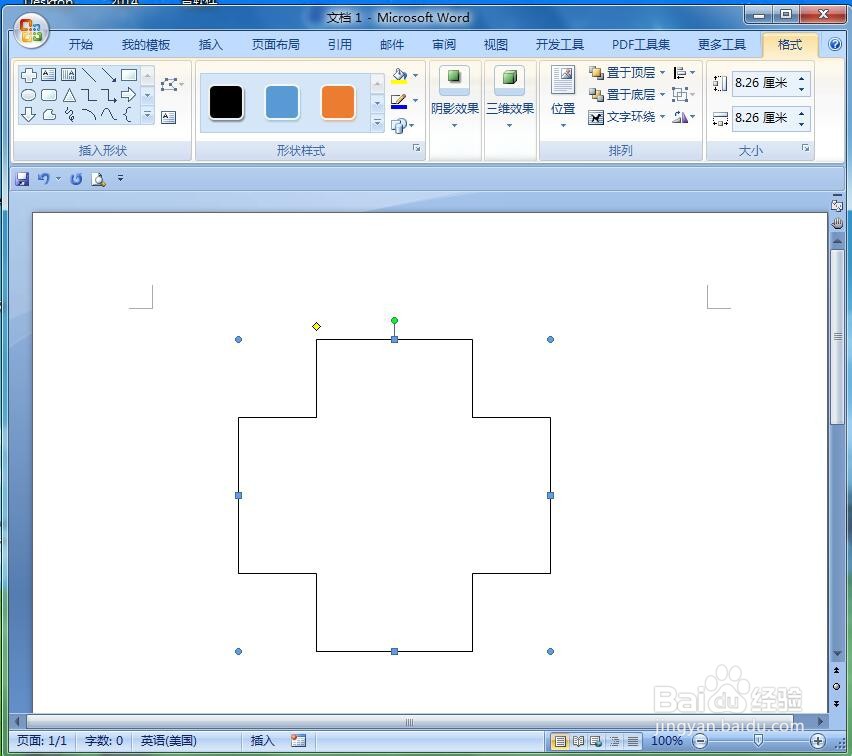This screenshot has width=852, height=756.
Task: Choose the arc shape
Action: pos(89,115)
